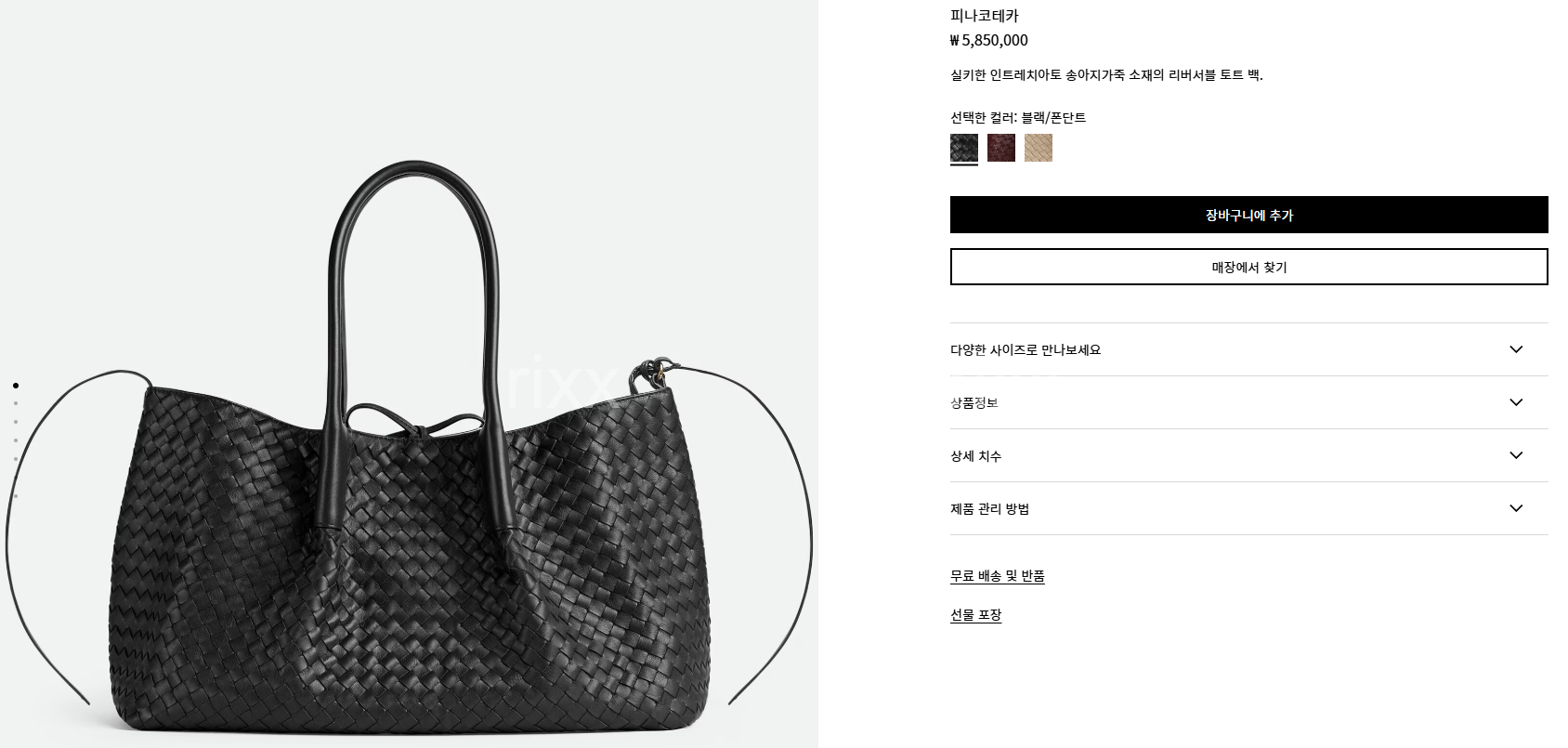Screen dimensions: 1568x748
Task: Add the bag with 장바구니에 추가
Action: 1248,215
